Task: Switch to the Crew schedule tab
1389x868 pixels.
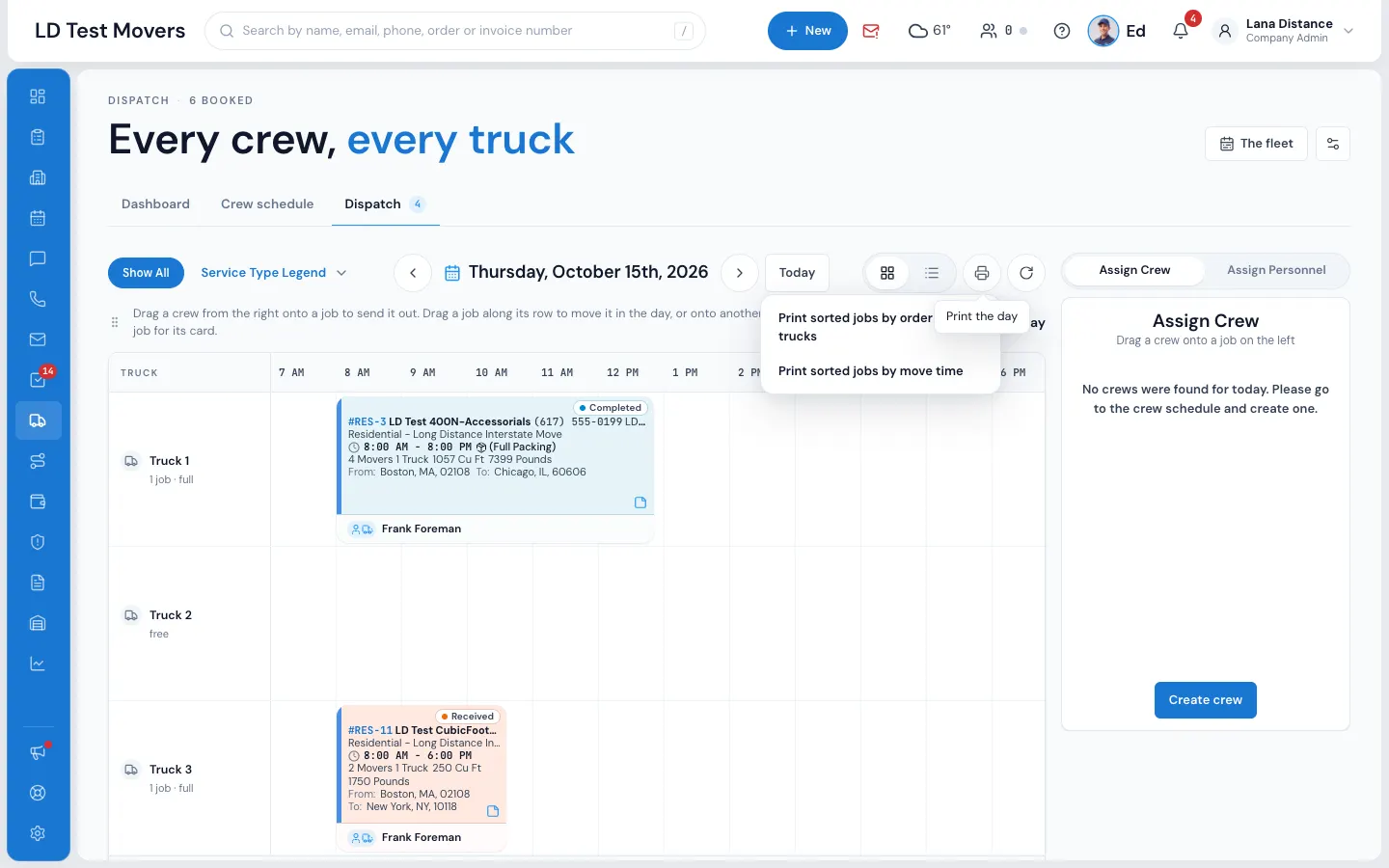Action: click(x=267, y=204)
